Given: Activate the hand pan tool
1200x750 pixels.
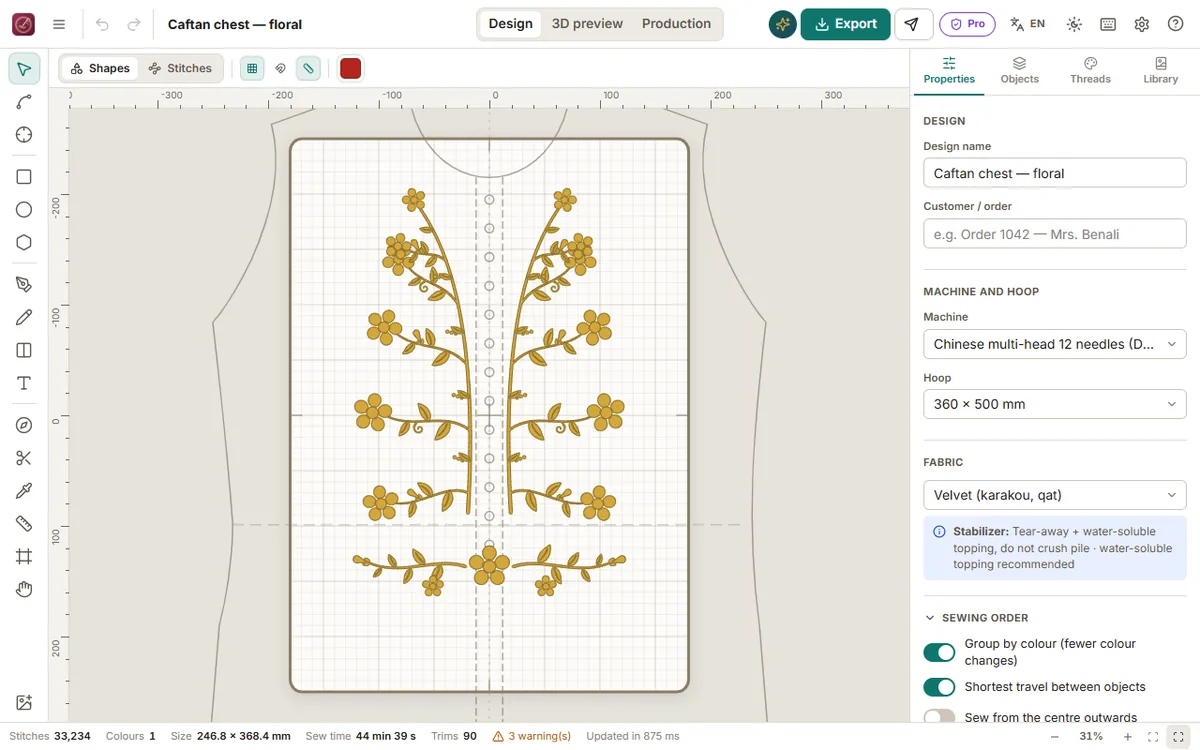Looking at the screenshot, I should pos(24,589).
